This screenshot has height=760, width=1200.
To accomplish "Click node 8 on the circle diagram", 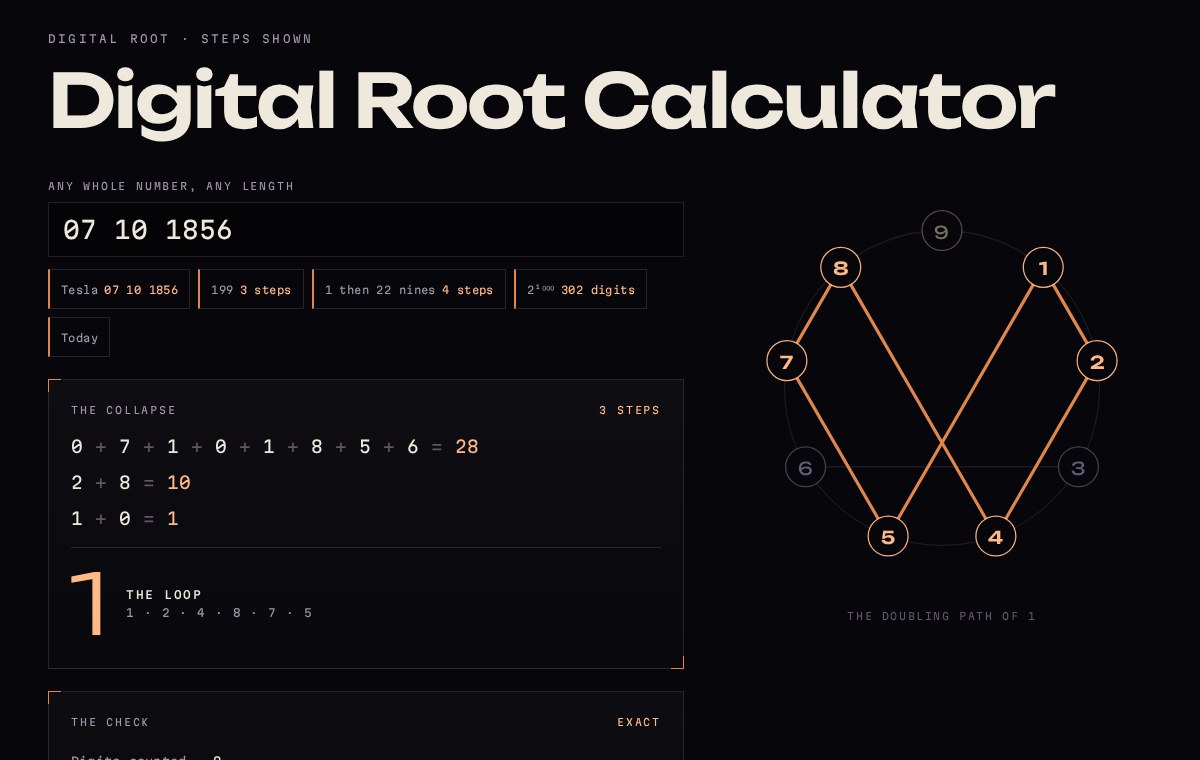I will [x=841, y=268].
